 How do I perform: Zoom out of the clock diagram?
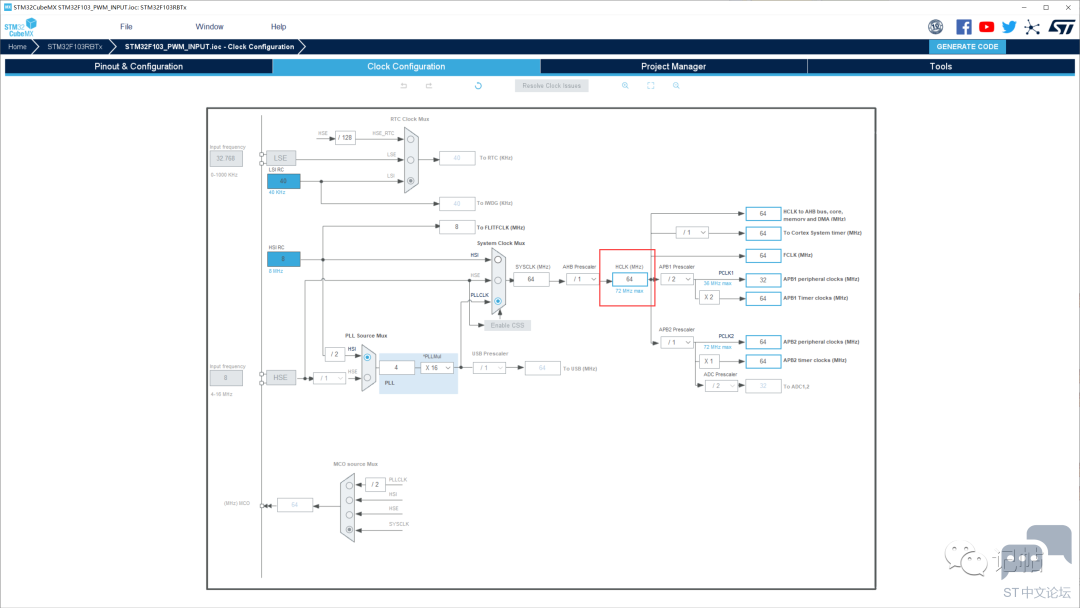[676, 85]
